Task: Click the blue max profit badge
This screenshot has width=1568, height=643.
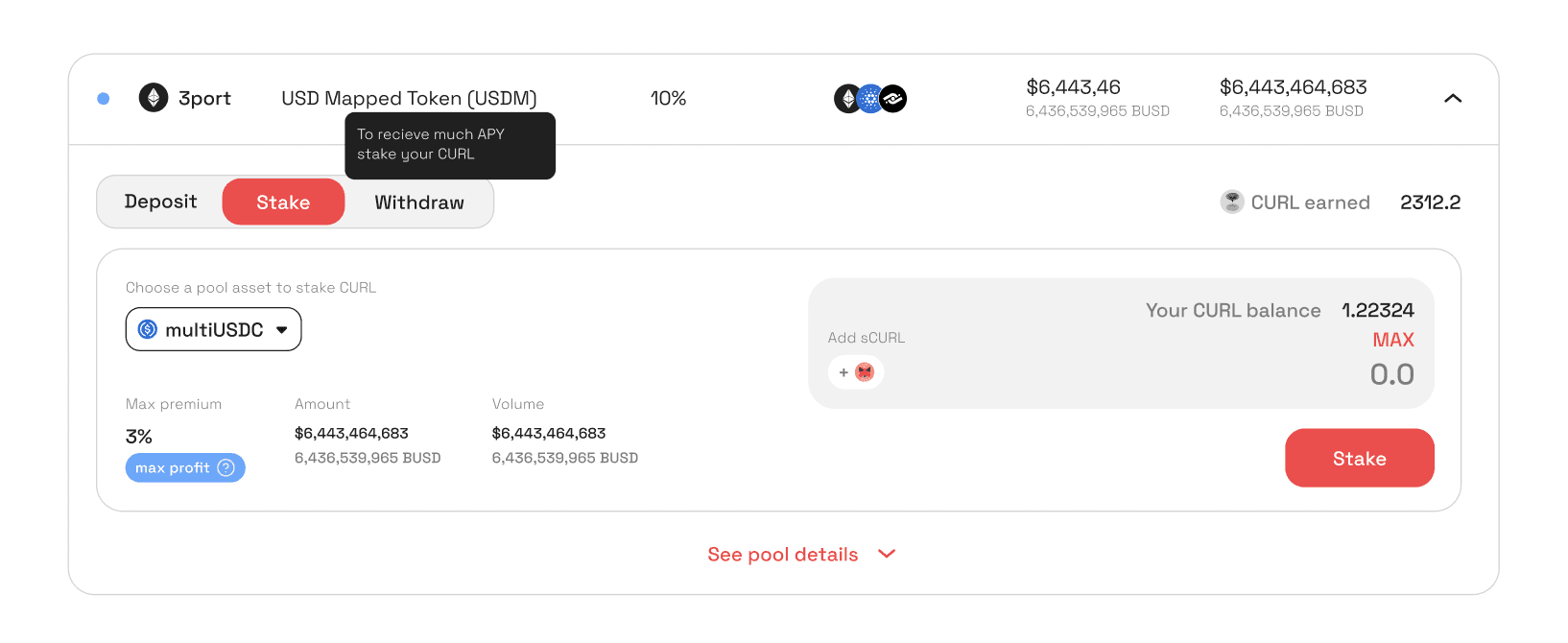Action: click(173, 468)
